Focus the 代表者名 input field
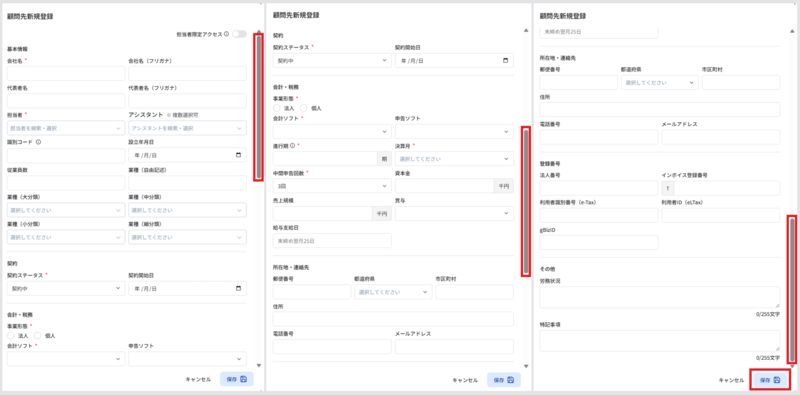Viewport: 800px width, 395px height. point(66,101)
